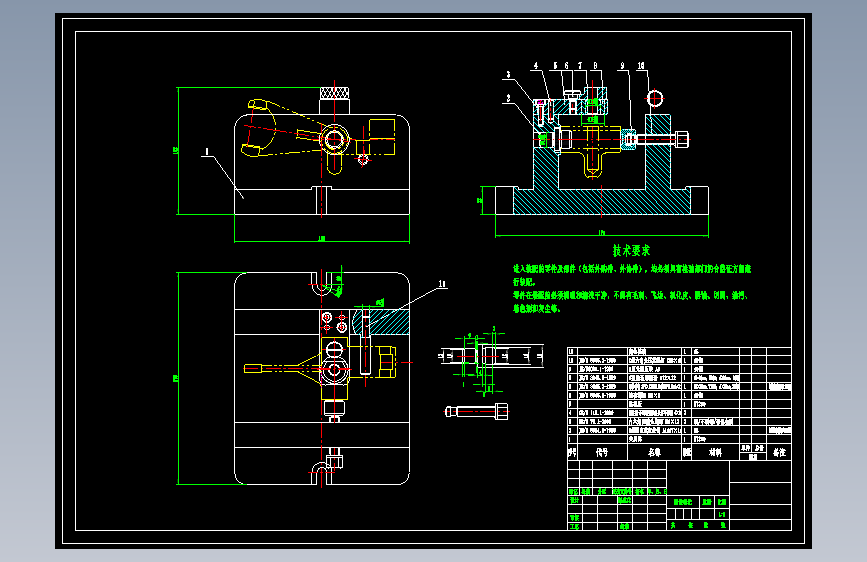Click part balloon number 6 above the section view
The height and width of the screenshot is (562, 867).
[x=567, y=66]
